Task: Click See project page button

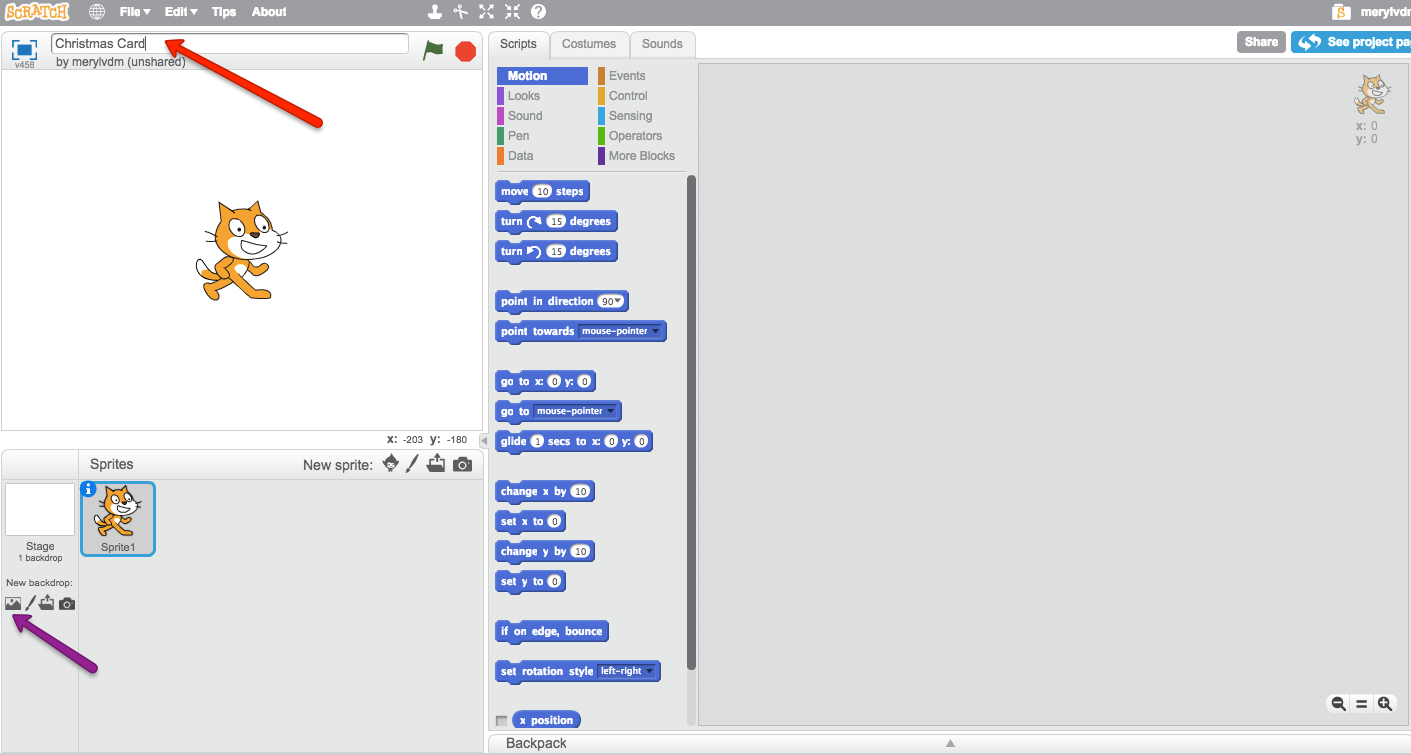Action: pos(1350,42)
